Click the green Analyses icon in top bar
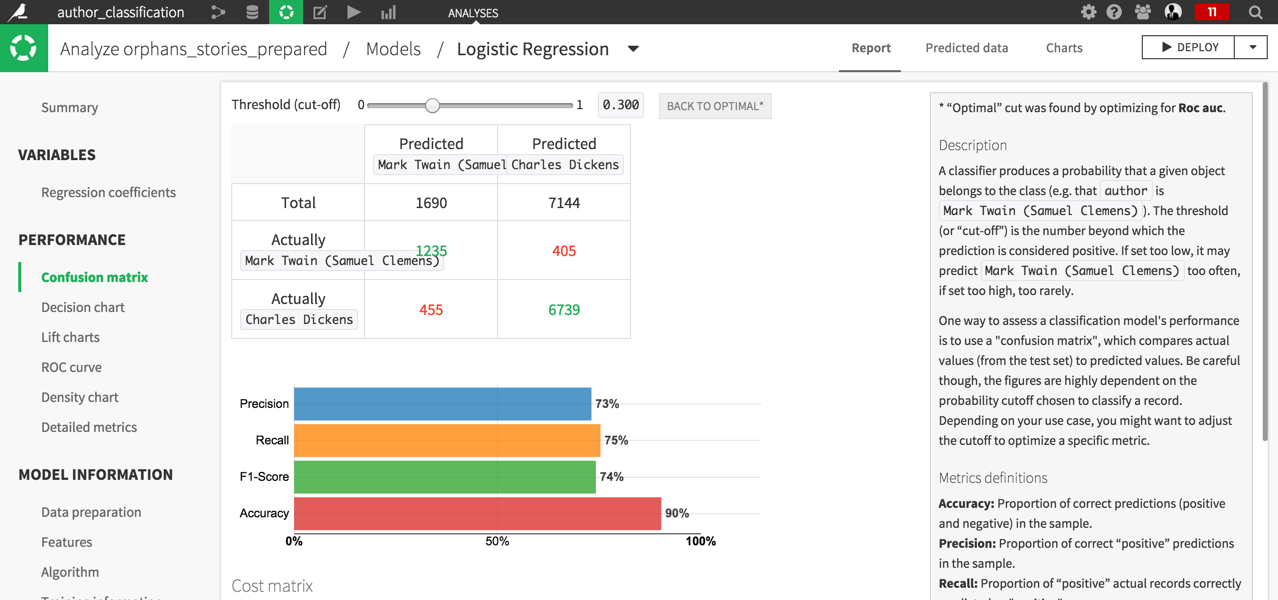Image resolution: width=1278 pixels, height=600 pixels. point(286,12)
